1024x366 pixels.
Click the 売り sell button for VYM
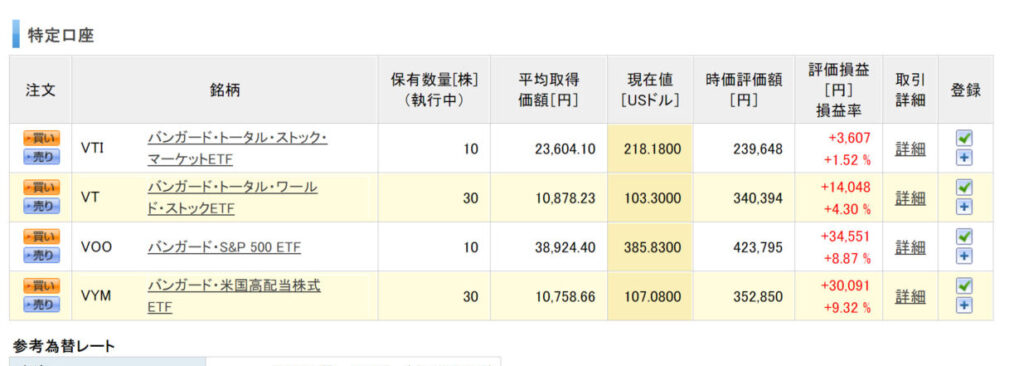(x=41, y=305)
